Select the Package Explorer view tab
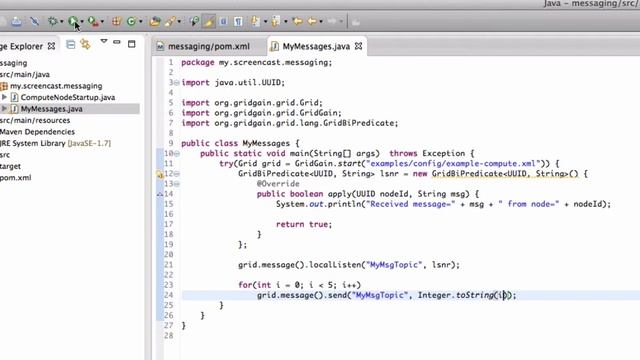 click(21, 46)
